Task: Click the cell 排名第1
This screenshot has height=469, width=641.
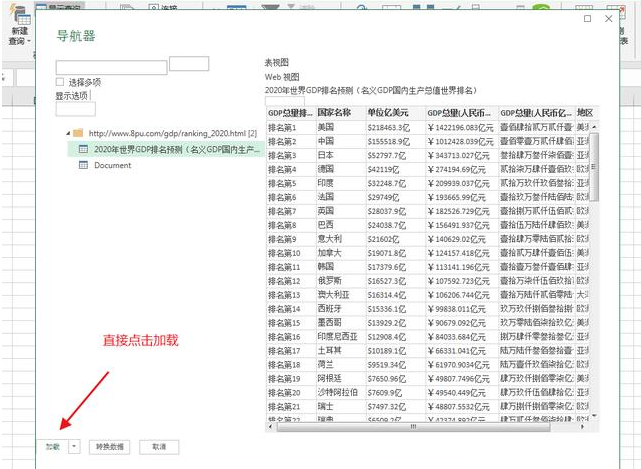Action: 291,128
